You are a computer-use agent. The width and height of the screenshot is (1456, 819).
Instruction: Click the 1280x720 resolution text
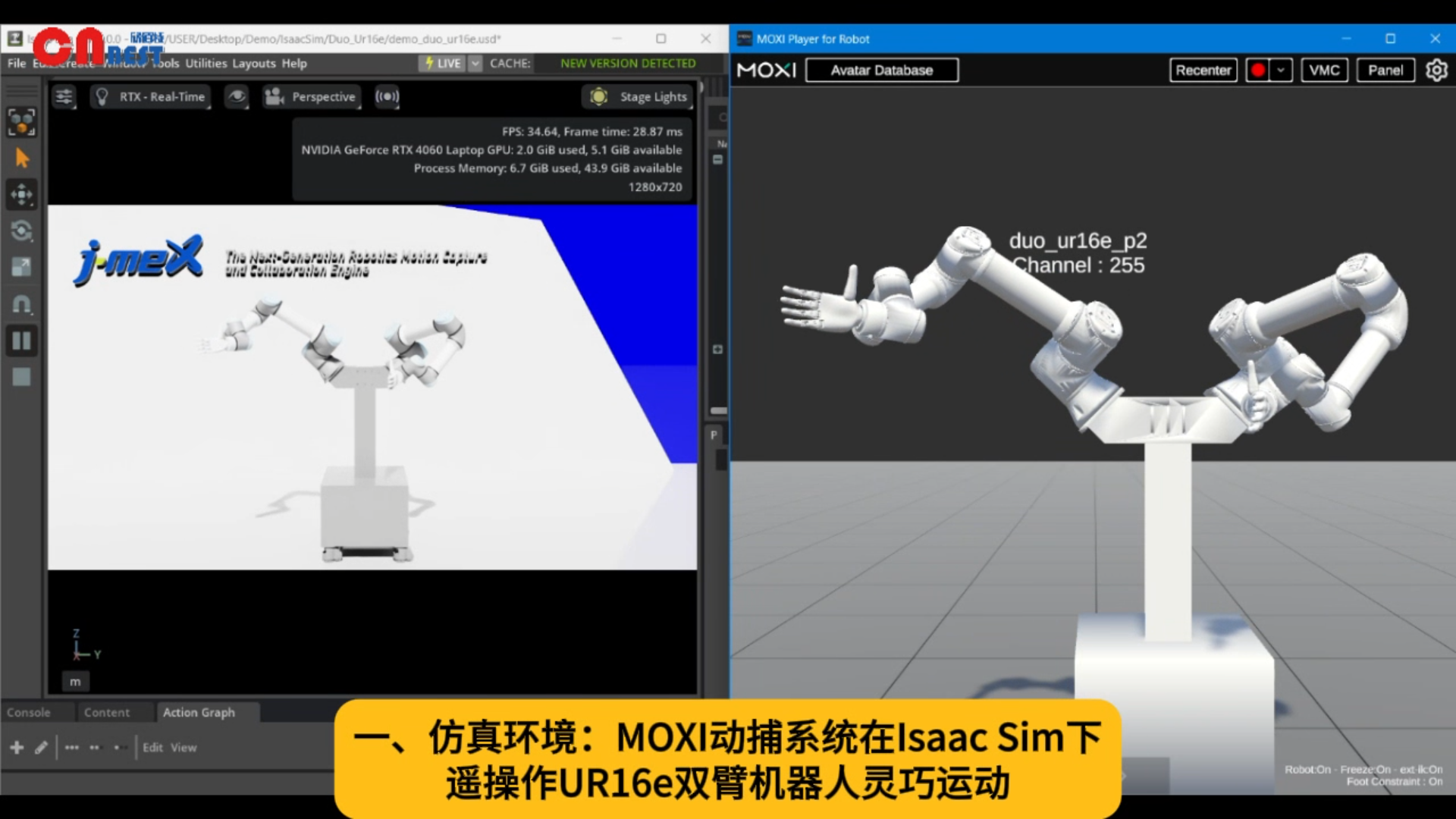coord(655,187)
